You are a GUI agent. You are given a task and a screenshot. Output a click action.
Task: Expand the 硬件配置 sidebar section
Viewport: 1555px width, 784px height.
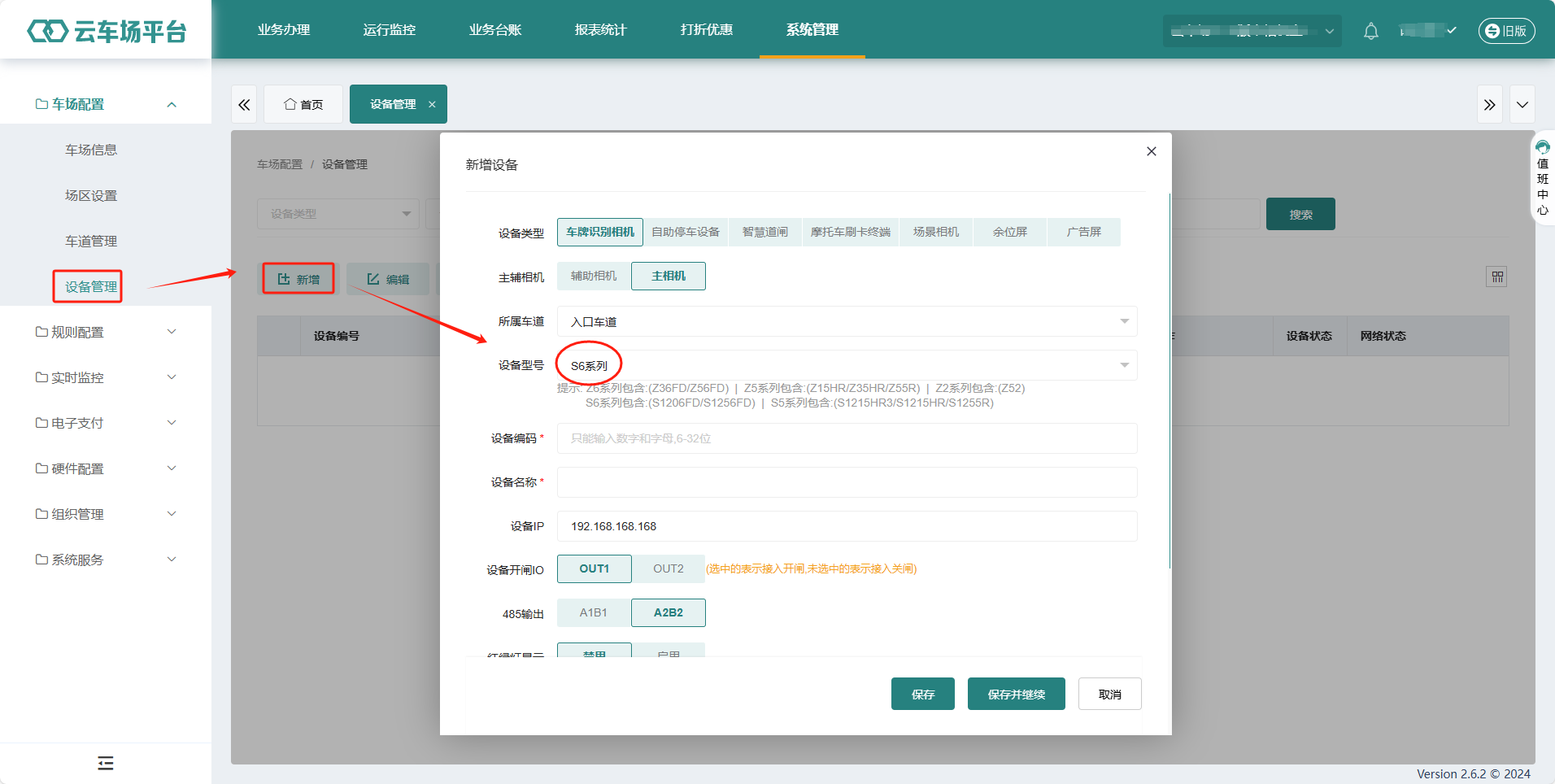pyautogui.click(x=106, y=468)
